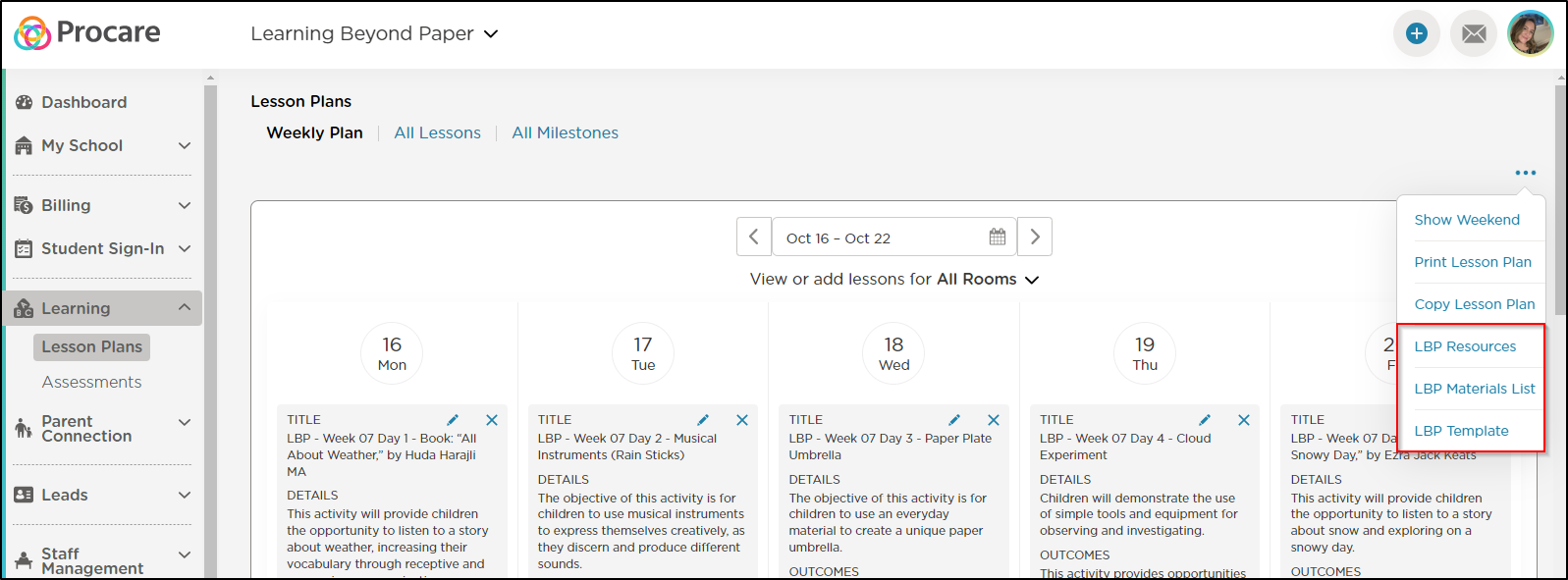Open the blue plus add button
The width and height of the screenshot is (1568, 580).
coord(1416,33)
